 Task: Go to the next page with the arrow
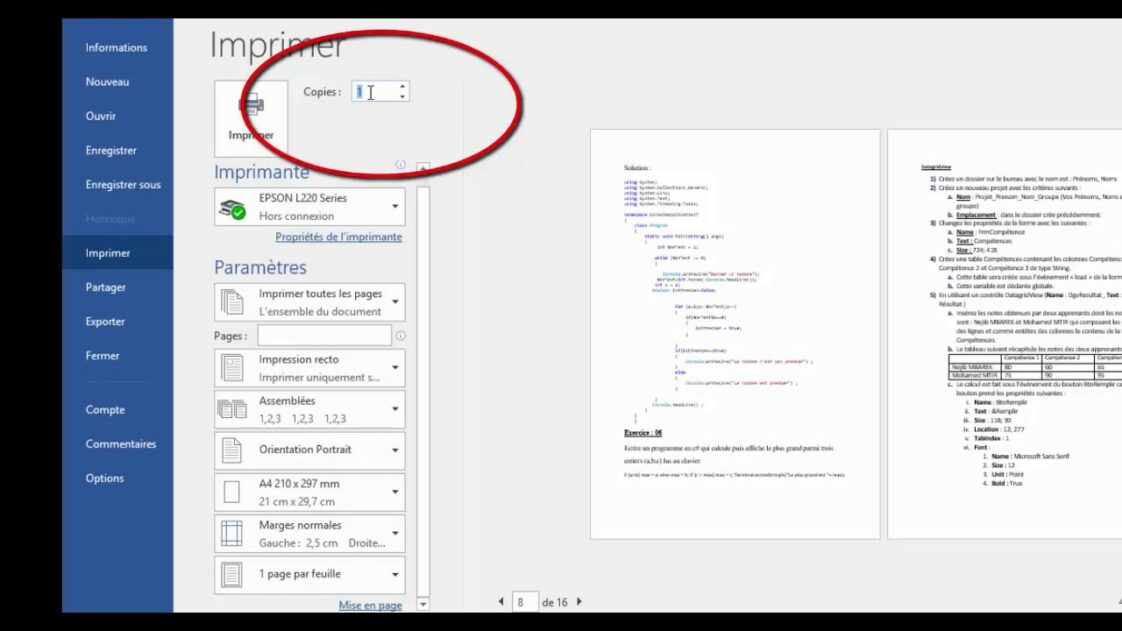click(x=579, y=602)
